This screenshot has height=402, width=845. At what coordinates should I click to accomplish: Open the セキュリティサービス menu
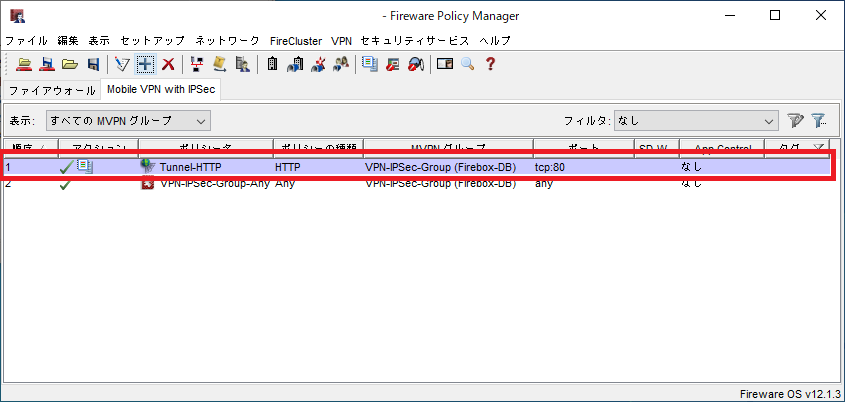tap(415, 40)
